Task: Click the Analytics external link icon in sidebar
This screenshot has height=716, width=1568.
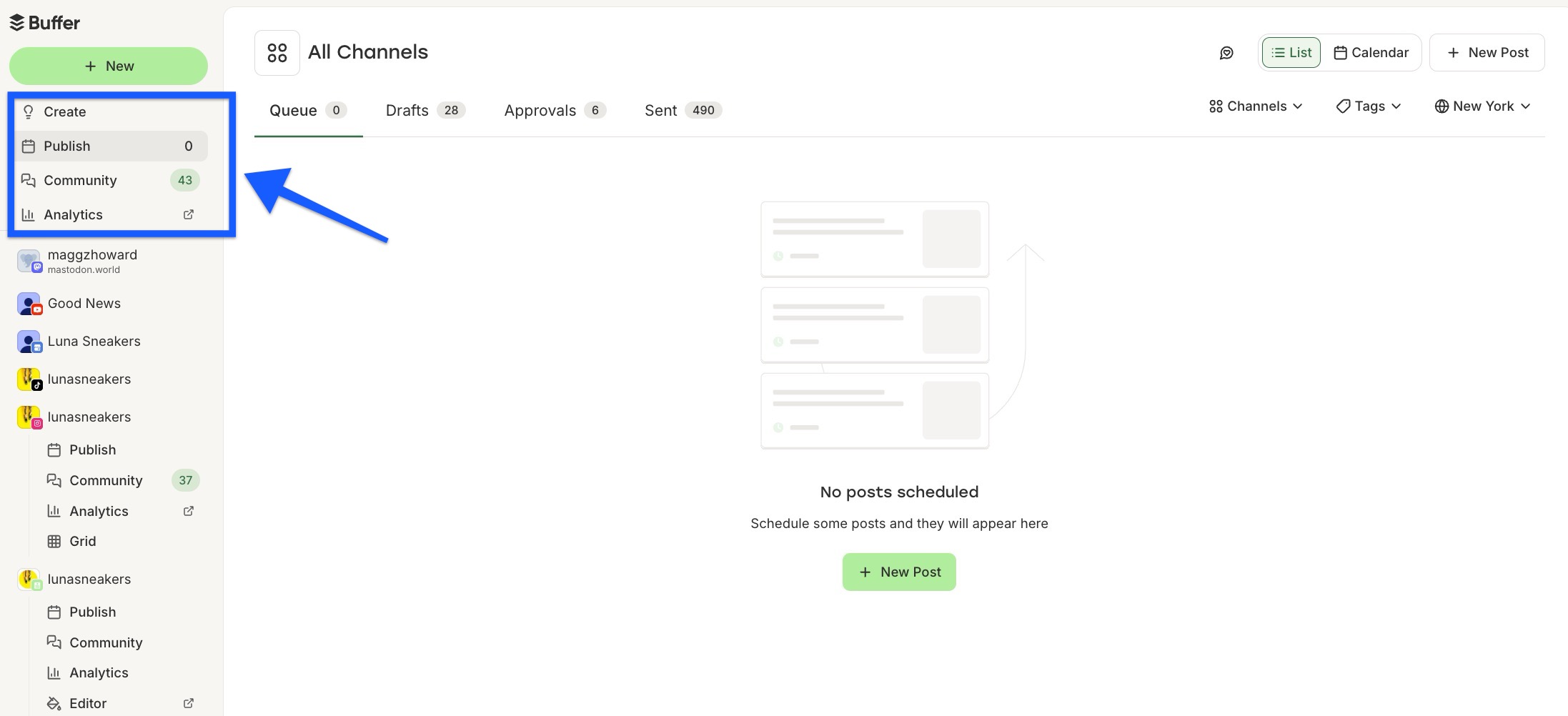Action: pos(188,214)
